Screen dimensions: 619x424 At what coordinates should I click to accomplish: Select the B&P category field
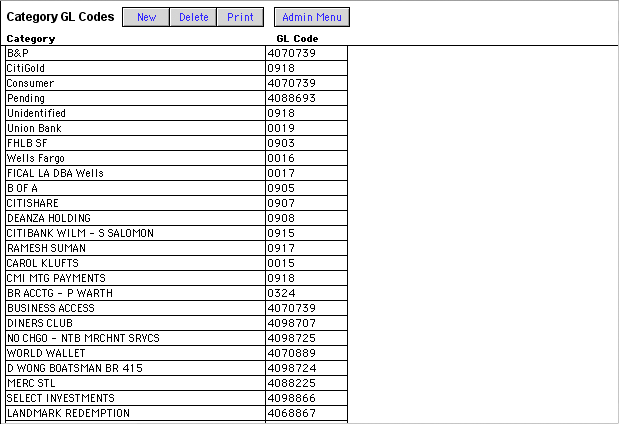[x=135, y=53]
